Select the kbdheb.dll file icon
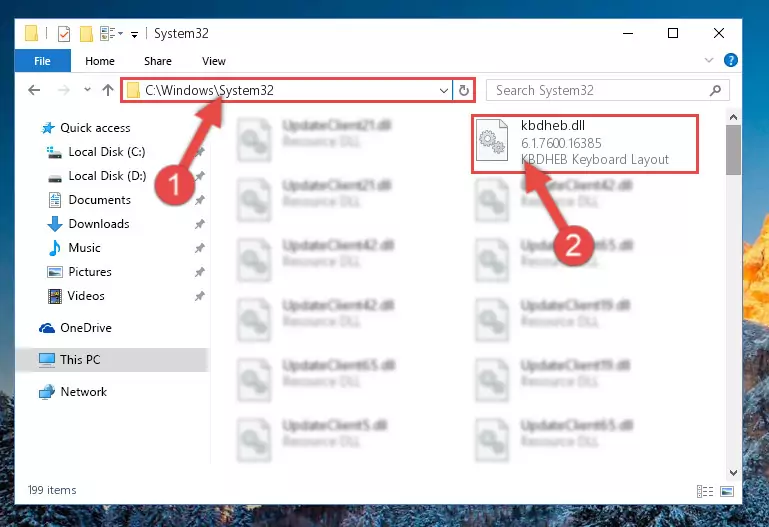This screenshot has width=769, height=527. [492, 141]
